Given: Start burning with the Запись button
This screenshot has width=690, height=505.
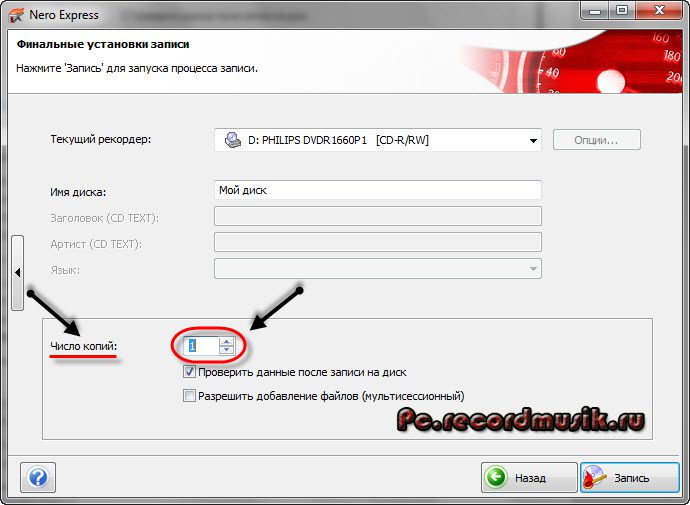Looking at the screenshot, I should pyautogui.click(x=630, y=477).
